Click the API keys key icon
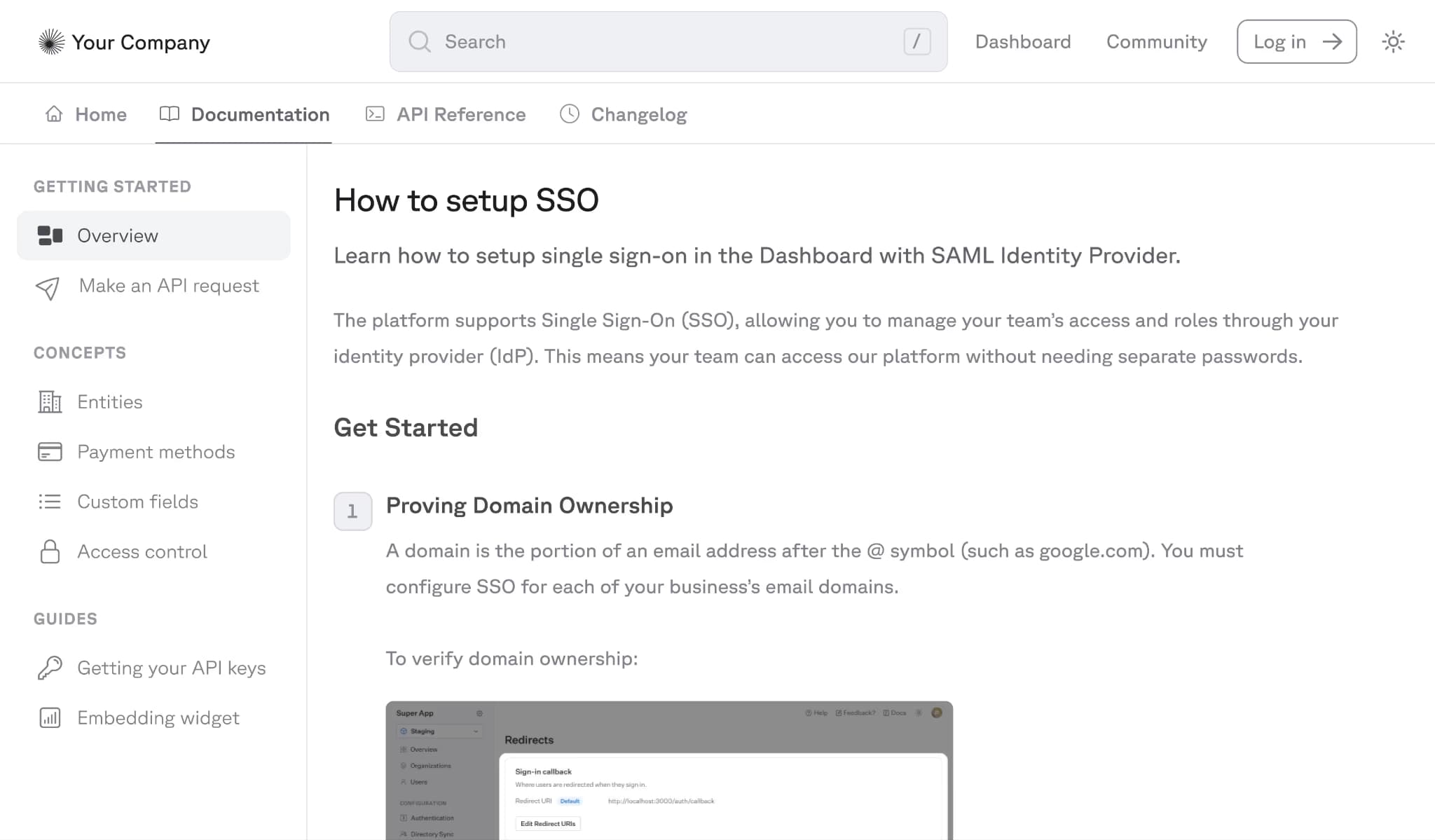This screenshot has height=840, width=1435. pos(50,668)
